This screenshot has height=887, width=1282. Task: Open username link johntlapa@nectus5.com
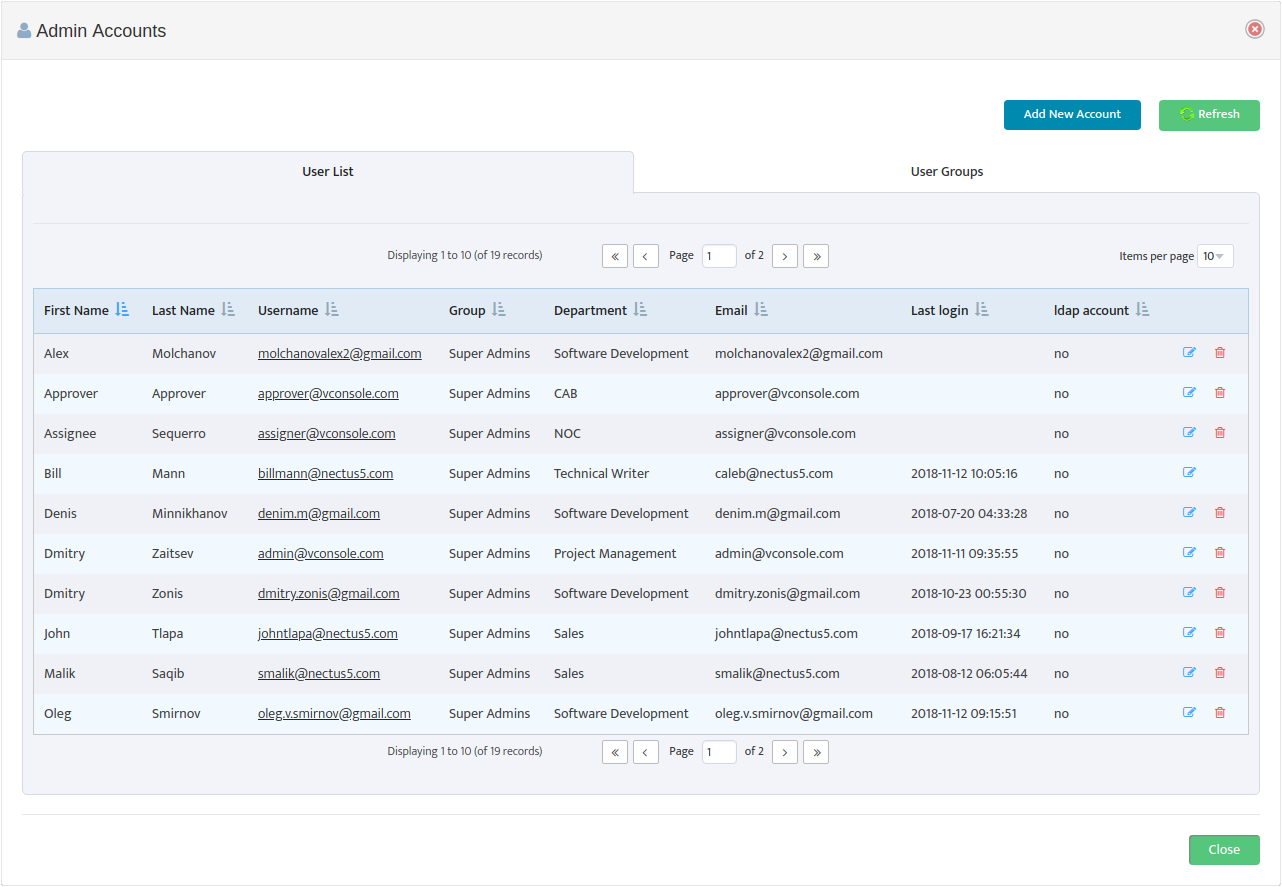pyautogui.click(x=328, y=634)
